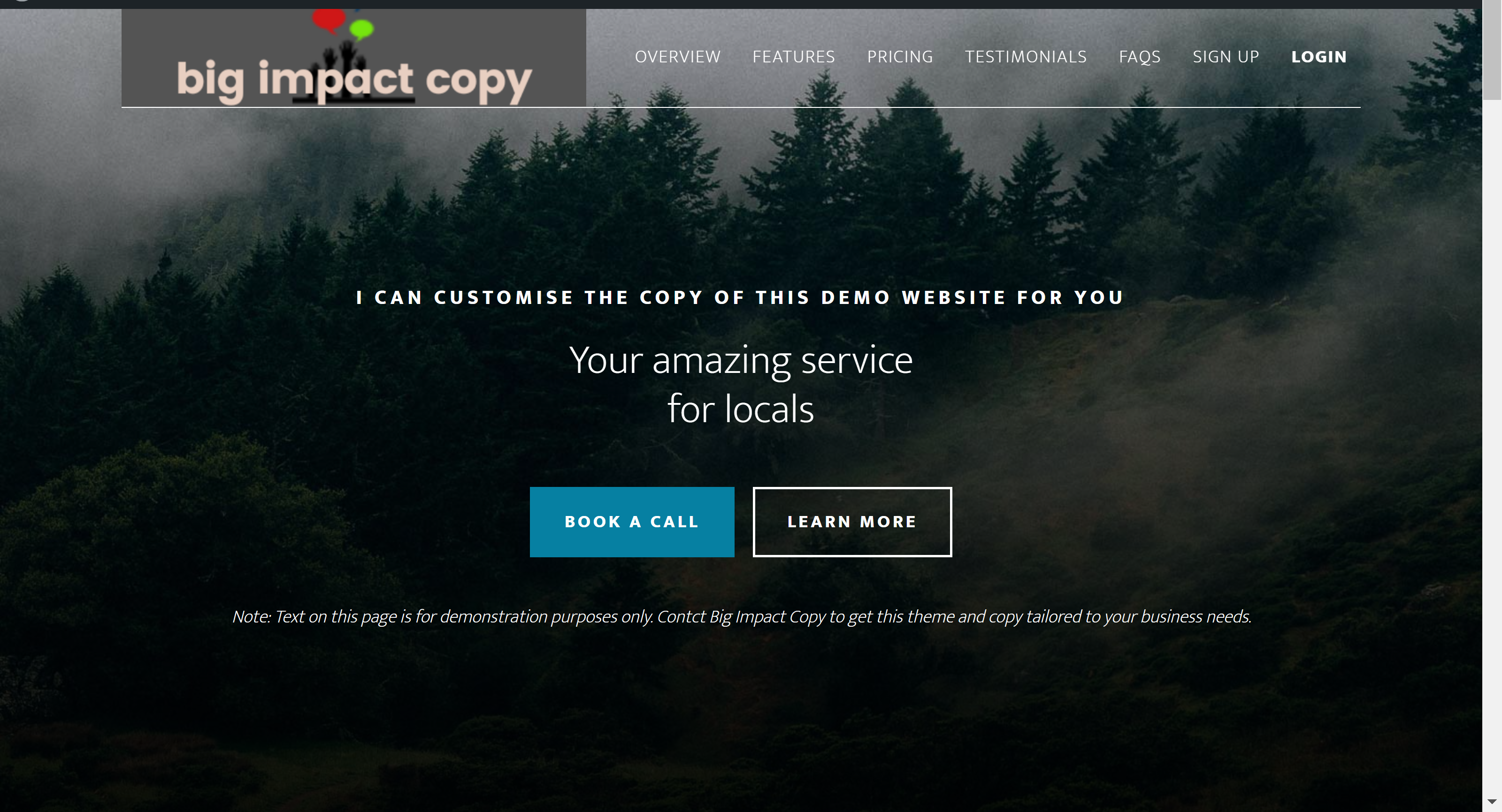The width and height of the screenshot is (1502, 812).
Task: Click the 'I can customise' tagline text
Action: click(x=740, y=297)
